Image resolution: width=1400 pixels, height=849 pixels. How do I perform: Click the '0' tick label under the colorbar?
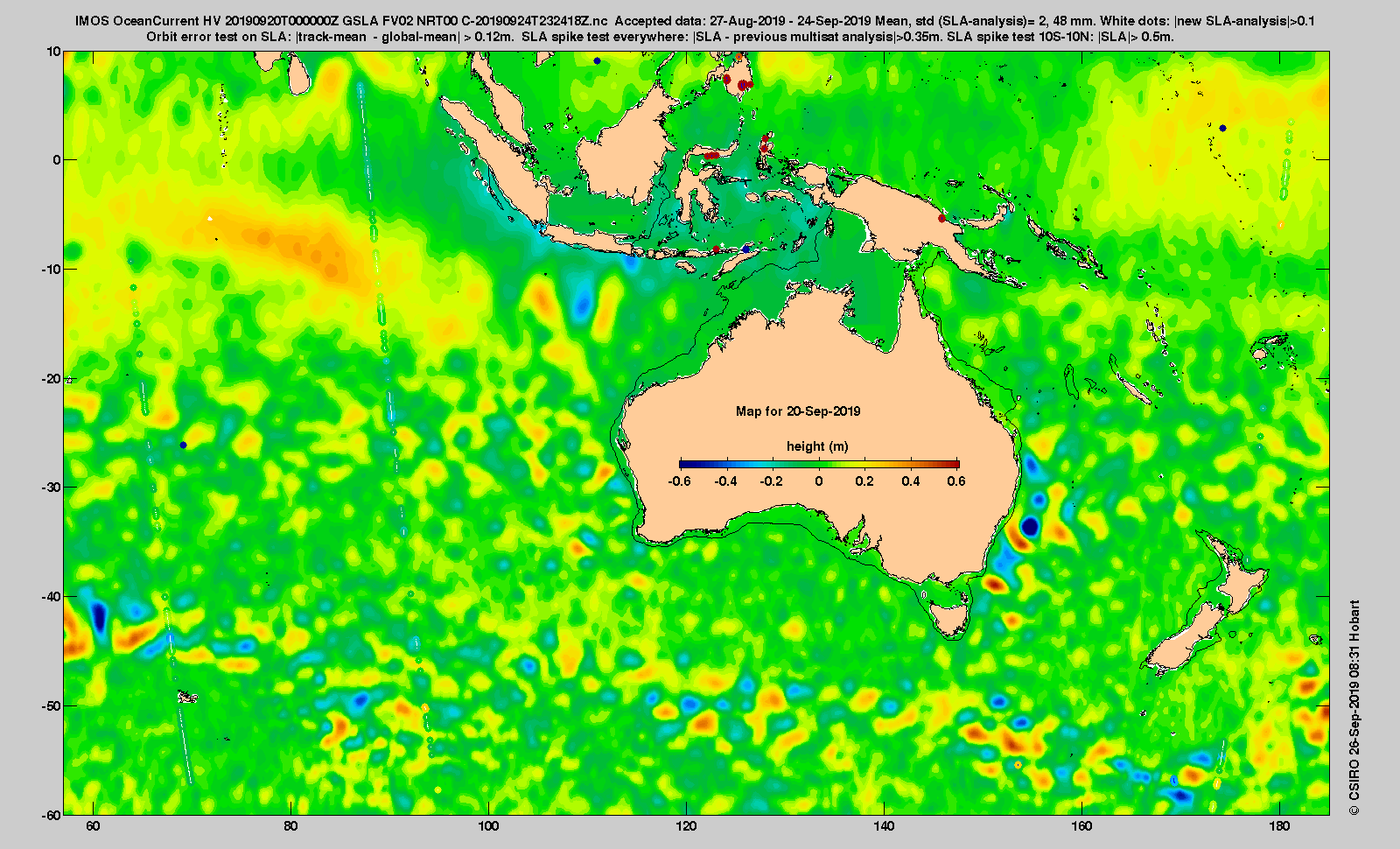point(819,481)
